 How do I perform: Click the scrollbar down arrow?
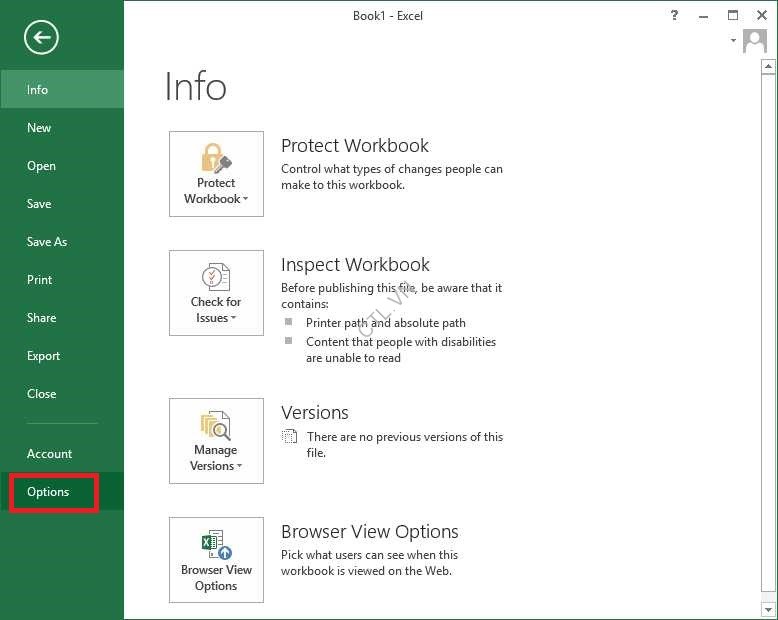click(768, 609)
